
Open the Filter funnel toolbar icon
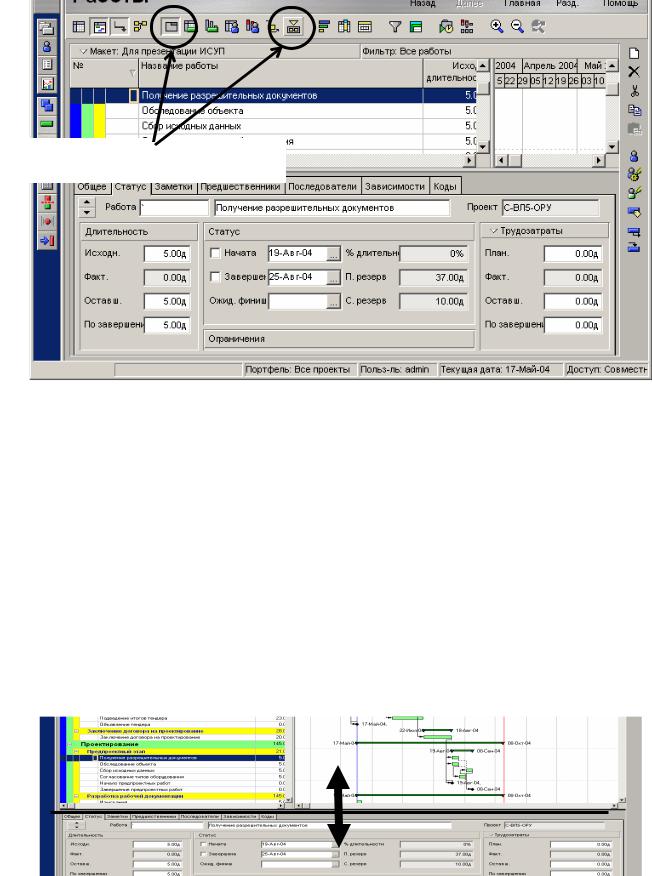[x=395, y=27]
